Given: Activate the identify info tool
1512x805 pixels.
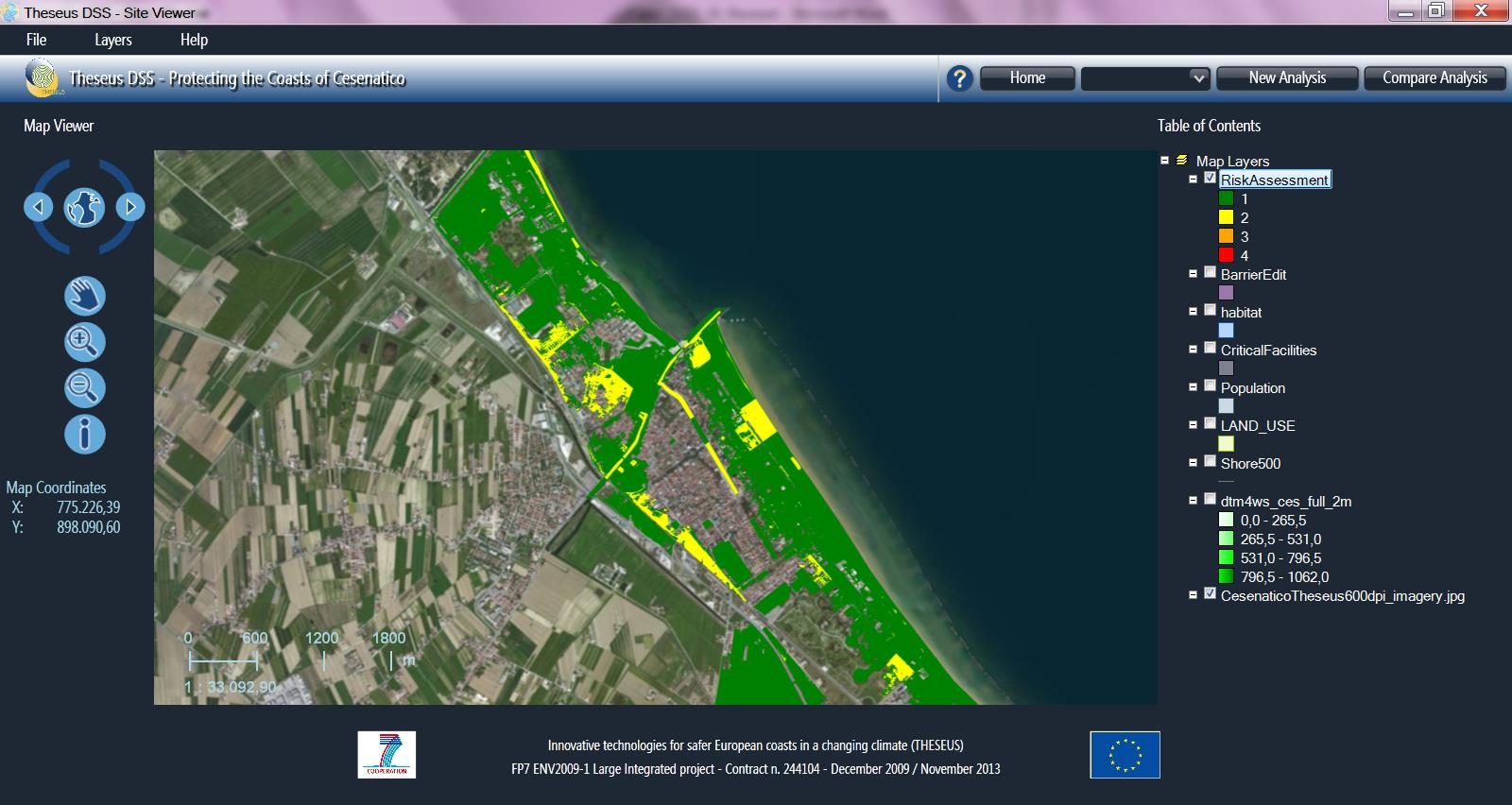Looking at the screenshot, I should (84, 434).
